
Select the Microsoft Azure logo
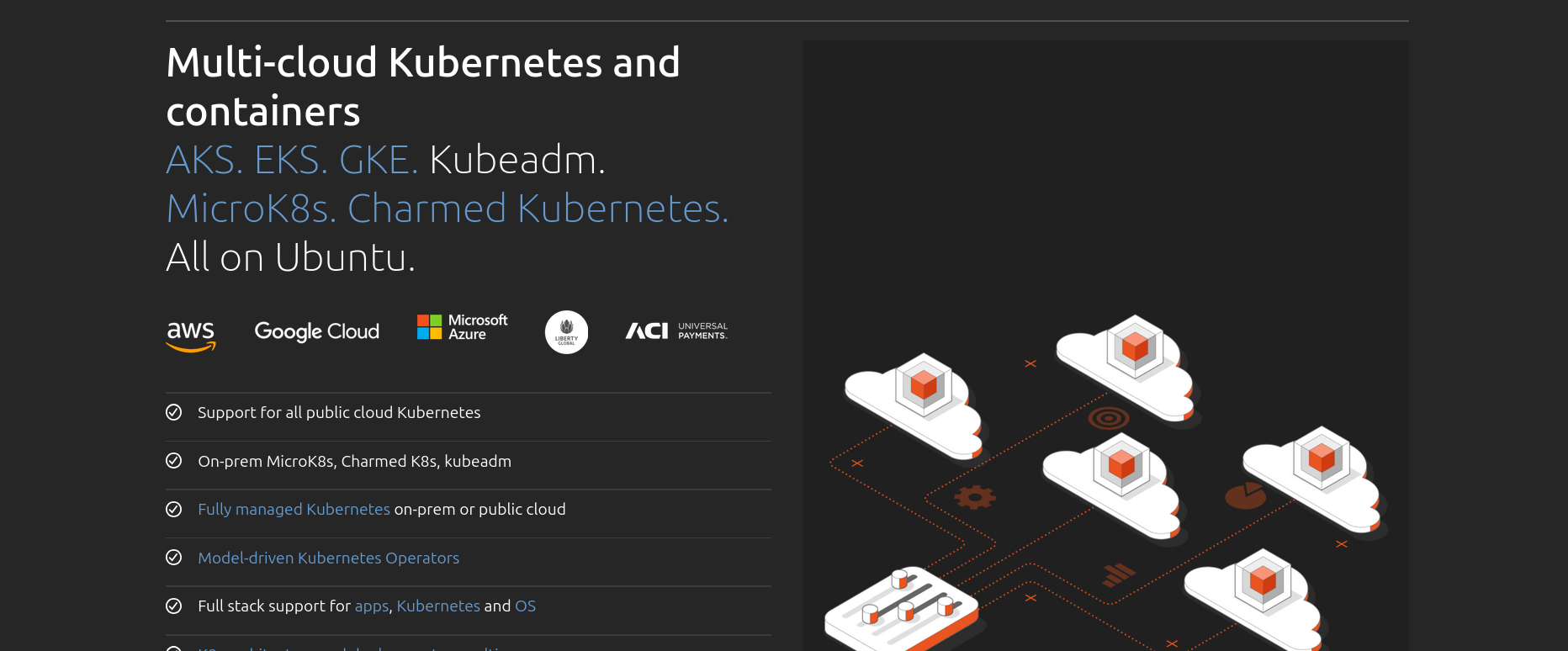(463, 327)
